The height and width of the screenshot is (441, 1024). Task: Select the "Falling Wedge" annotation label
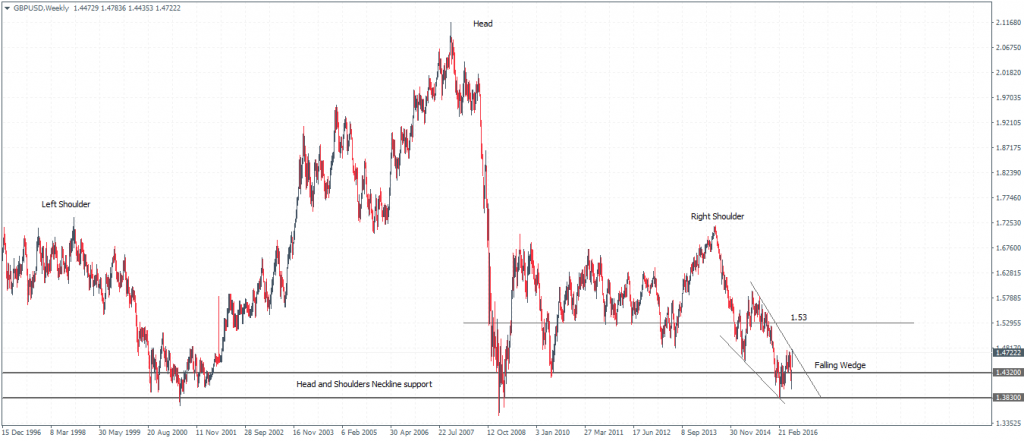point(840,366)
